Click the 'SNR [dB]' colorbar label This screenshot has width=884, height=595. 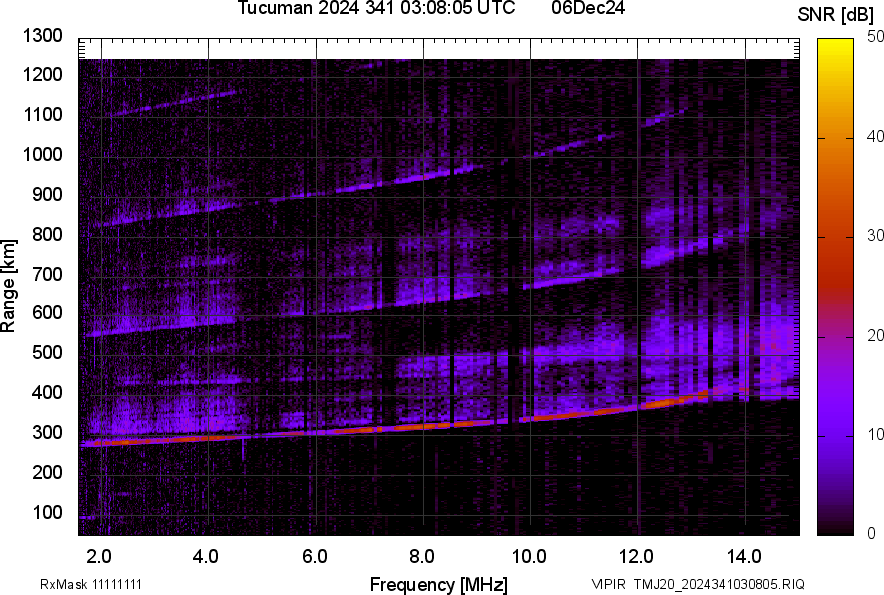[x=835, y=15]
